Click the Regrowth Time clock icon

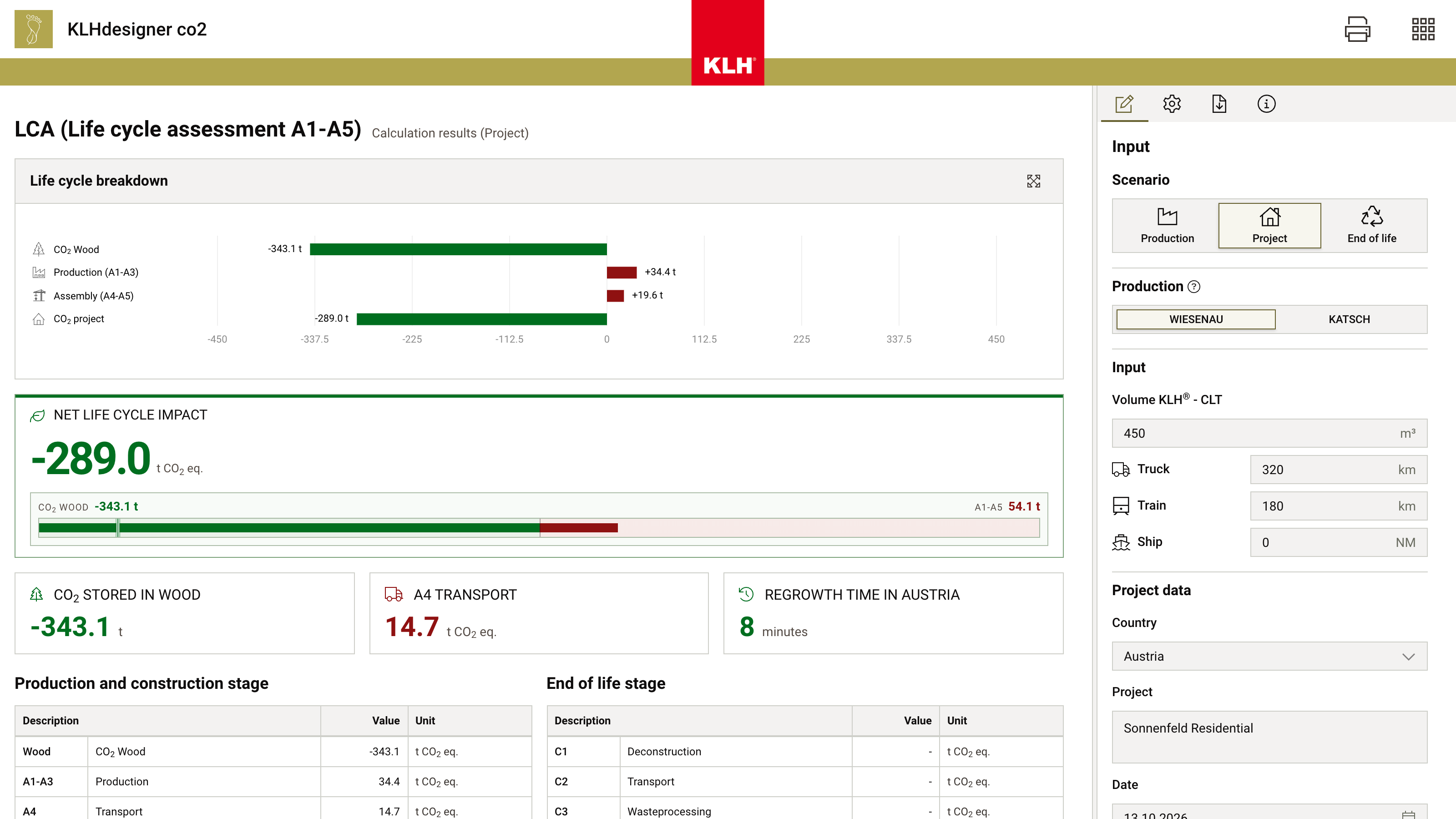(747, 594)
